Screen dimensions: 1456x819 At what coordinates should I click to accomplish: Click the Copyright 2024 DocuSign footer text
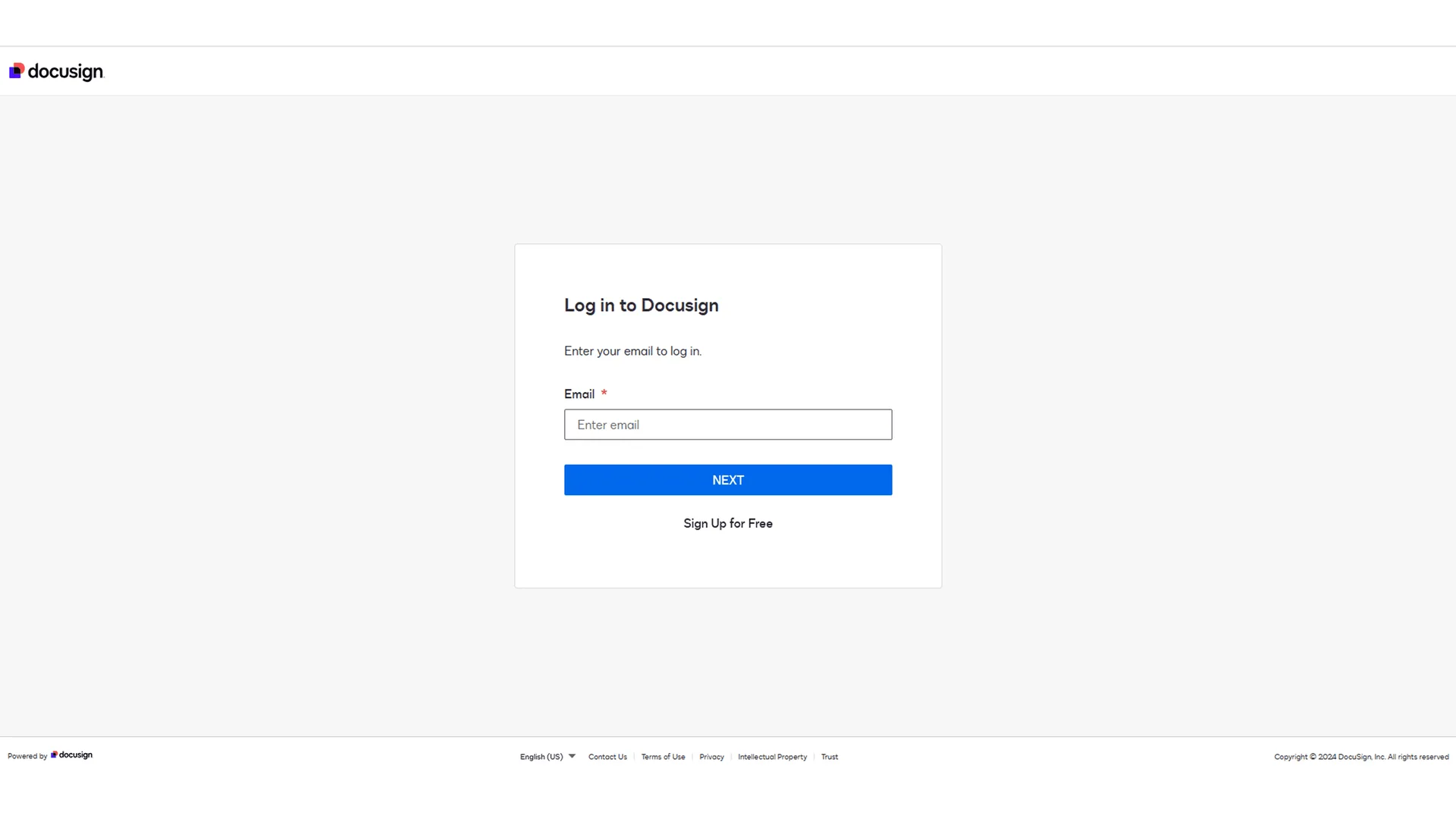point(1361,757)
